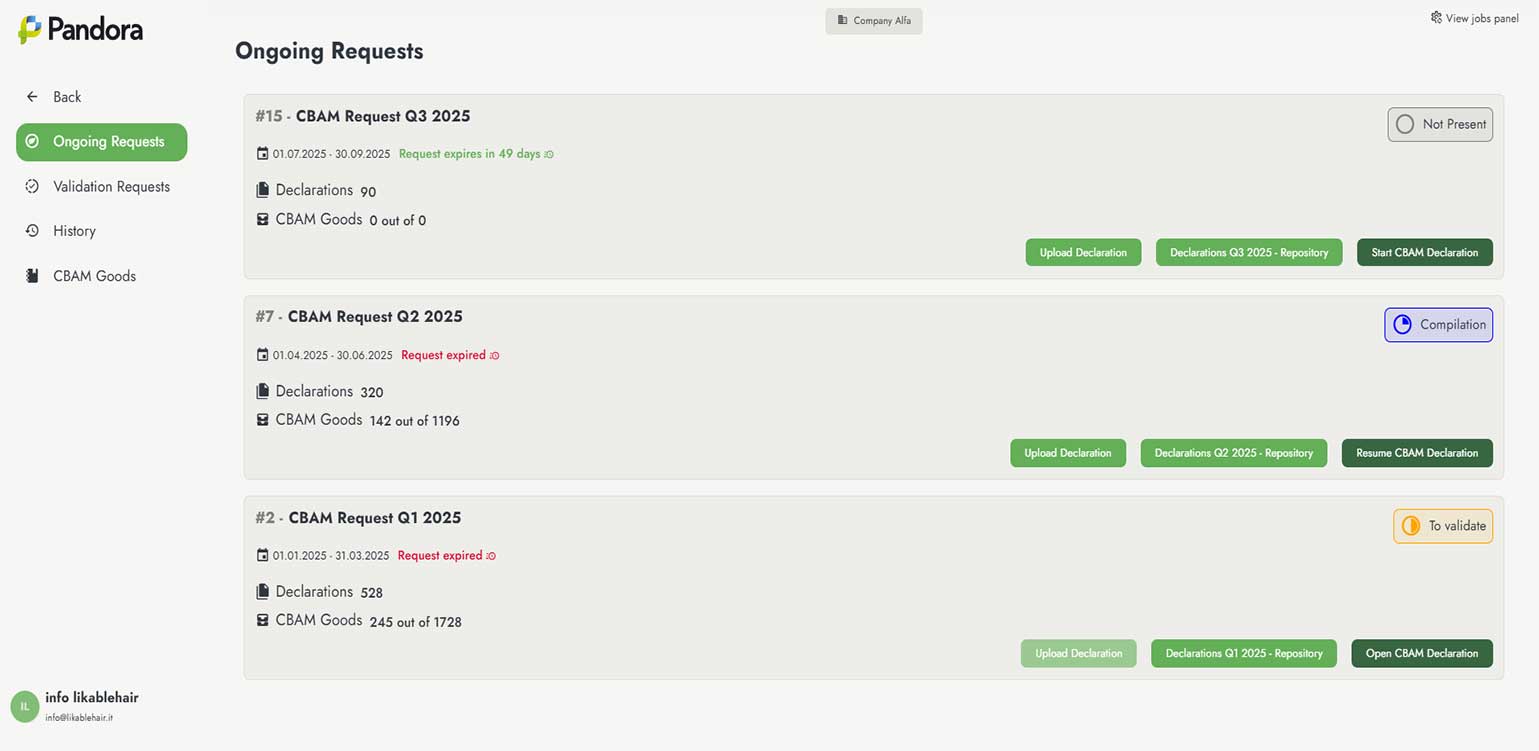This screenshot has height=751, width=1539.
Task: Click the calendar icon on Q2 2025 request
Action: click(263, 355)
